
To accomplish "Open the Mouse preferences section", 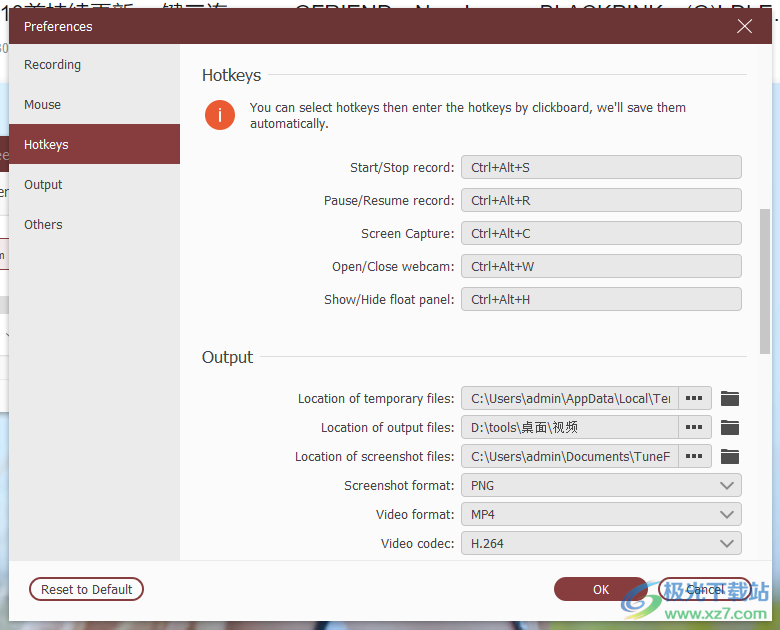I will click(x=95, y=105).
